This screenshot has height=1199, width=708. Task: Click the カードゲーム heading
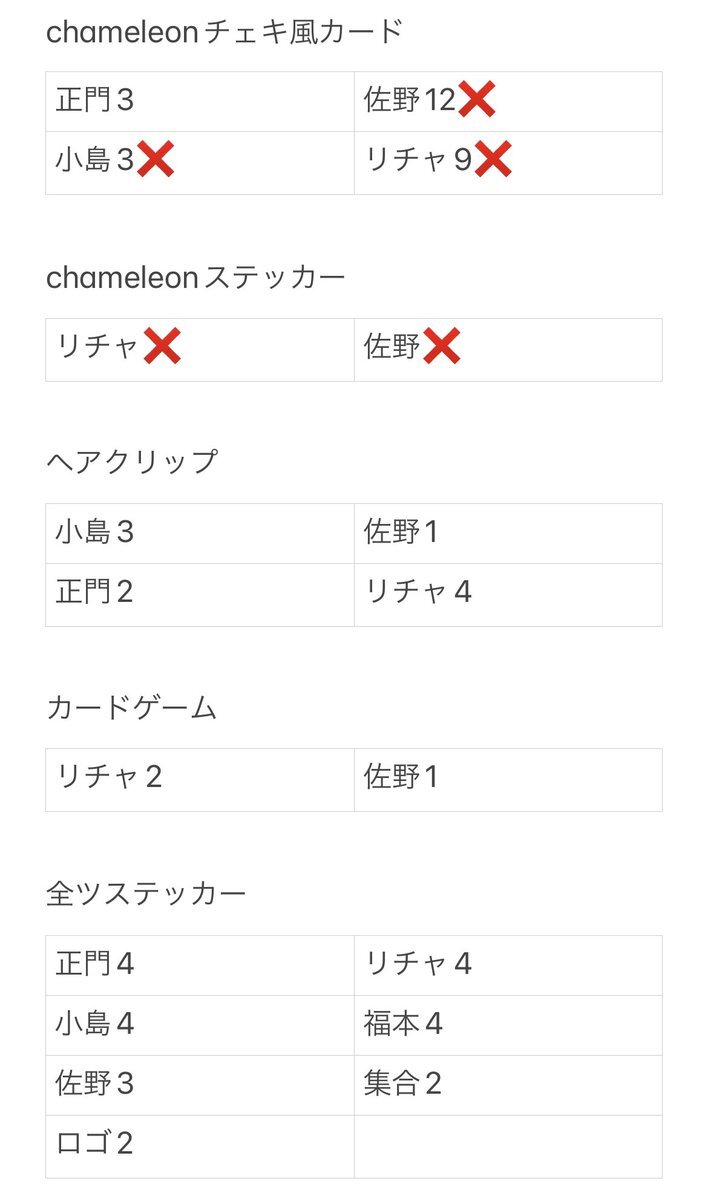[x=132, y=708]
